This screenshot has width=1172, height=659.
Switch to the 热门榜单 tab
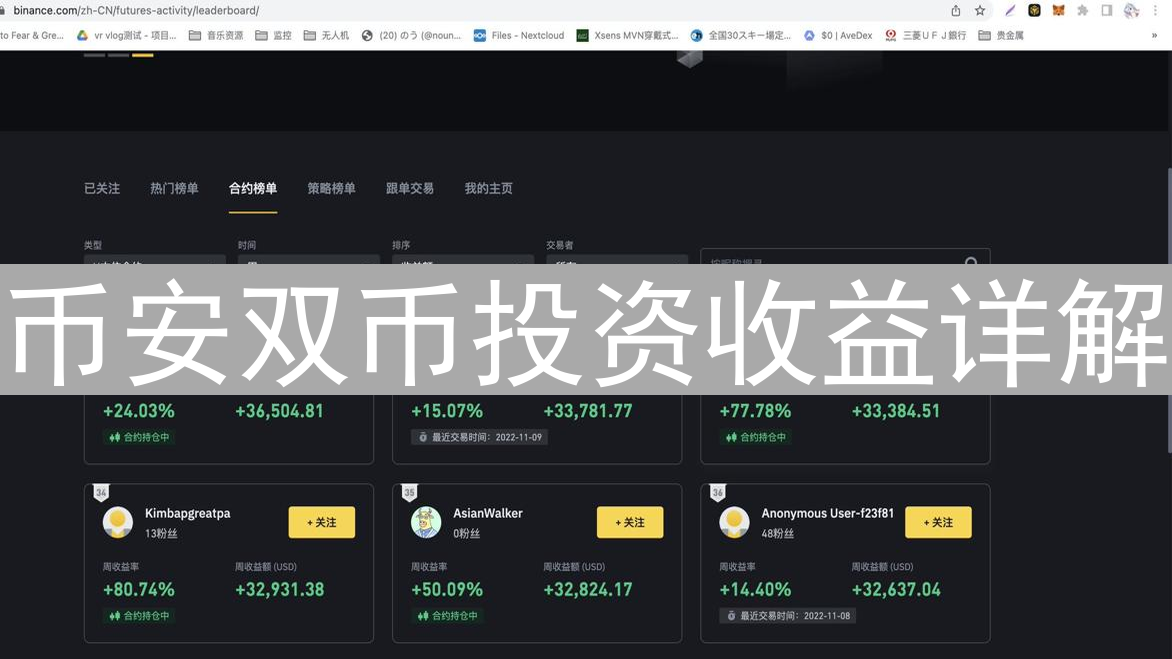tap(174, 188)
